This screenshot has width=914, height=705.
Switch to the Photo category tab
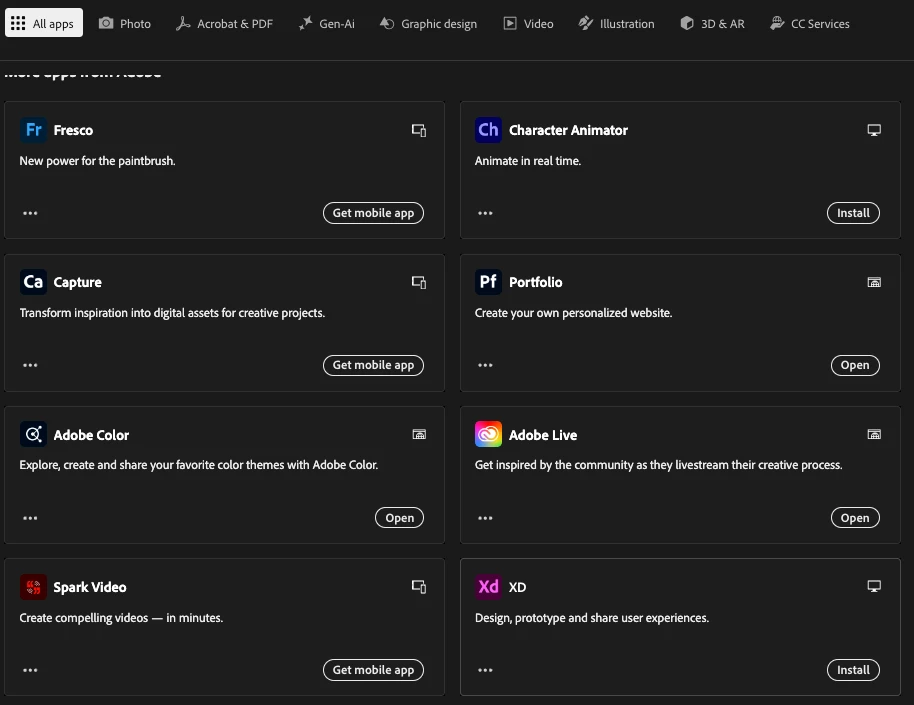coord(125,23)
